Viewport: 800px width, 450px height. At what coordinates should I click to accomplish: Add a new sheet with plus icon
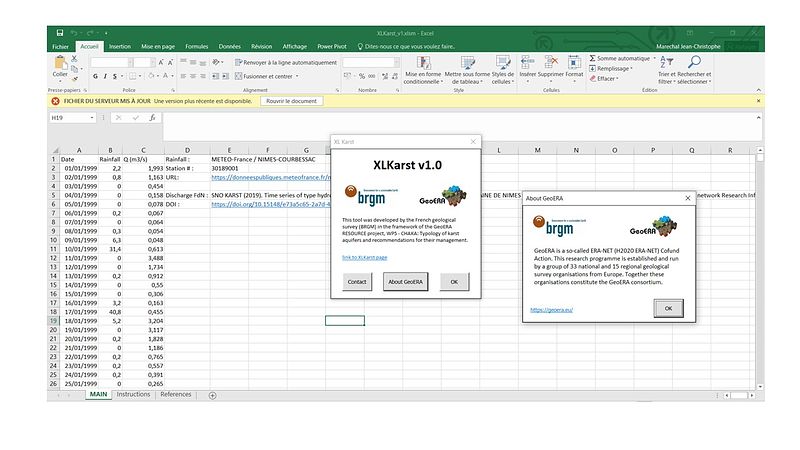pos(213,395)
